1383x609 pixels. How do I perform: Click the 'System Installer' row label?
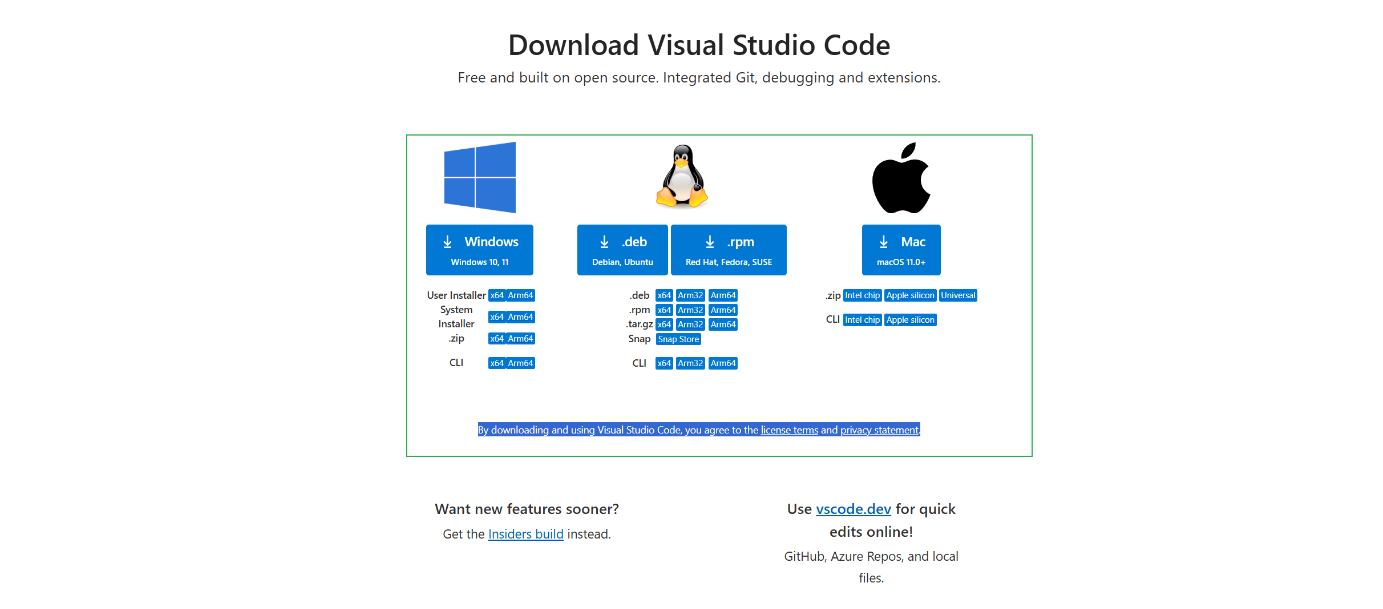click(456, 317)
